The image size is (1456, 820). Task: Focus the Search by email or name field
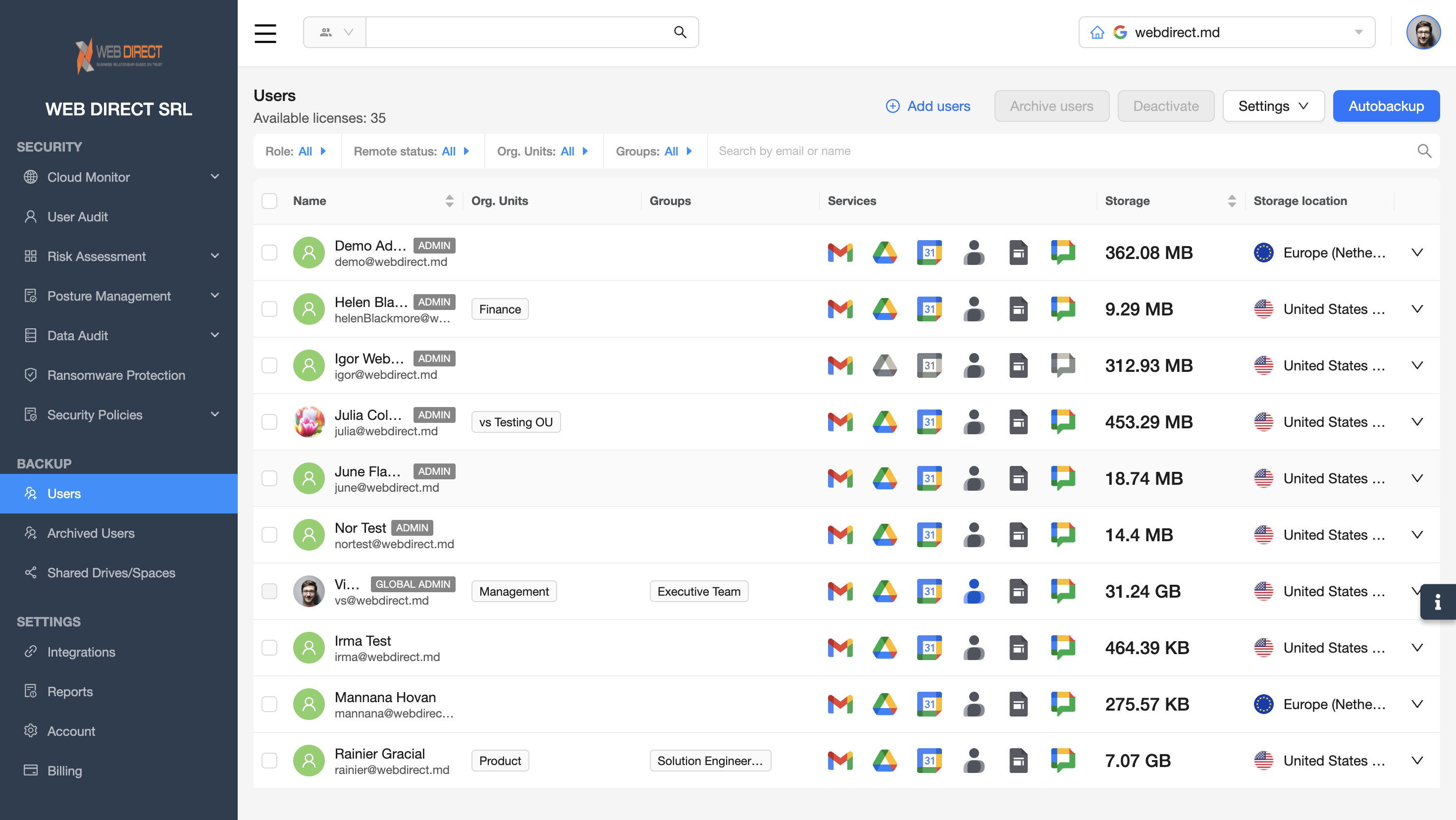1063,152
